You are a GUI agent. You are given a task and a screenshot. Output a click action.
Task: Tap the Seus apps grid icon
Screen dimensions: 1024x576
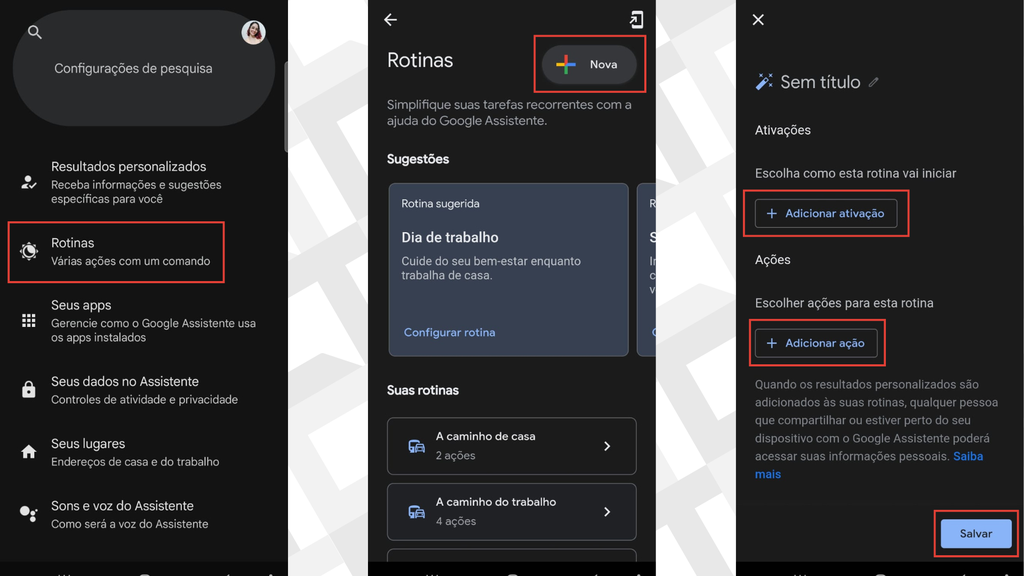click(29, 320)
